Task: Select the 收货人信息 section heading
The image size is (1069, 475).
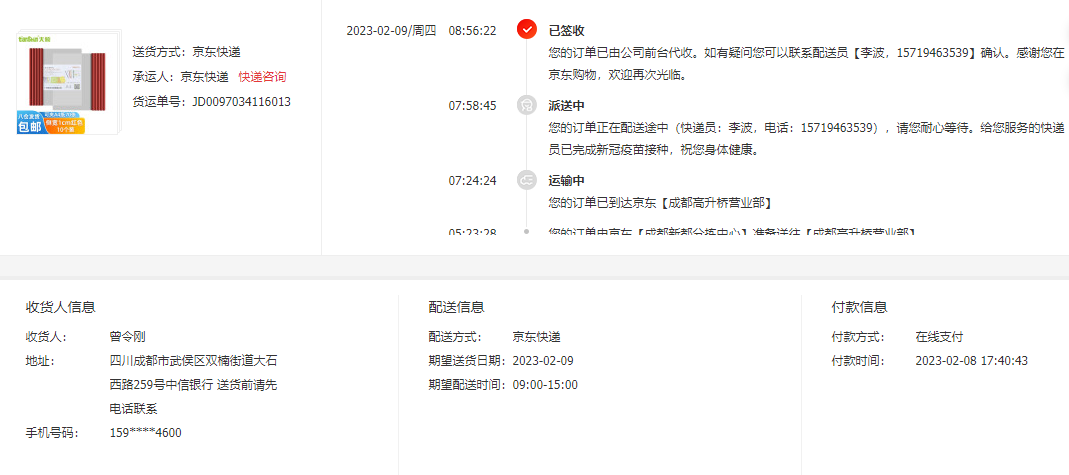Action: pos(61,307)
